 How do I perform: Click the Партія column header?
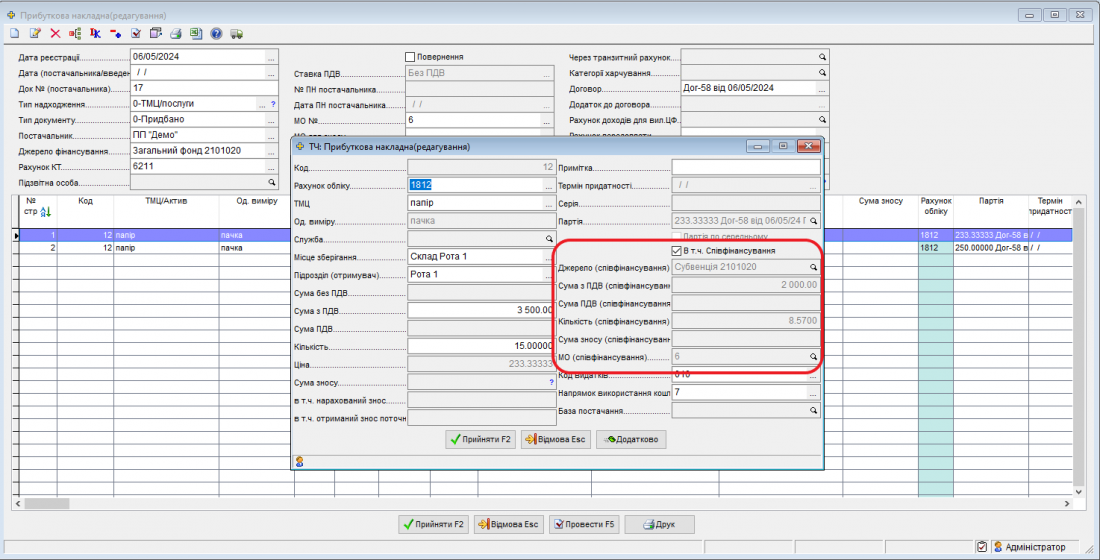pos(991,201)
